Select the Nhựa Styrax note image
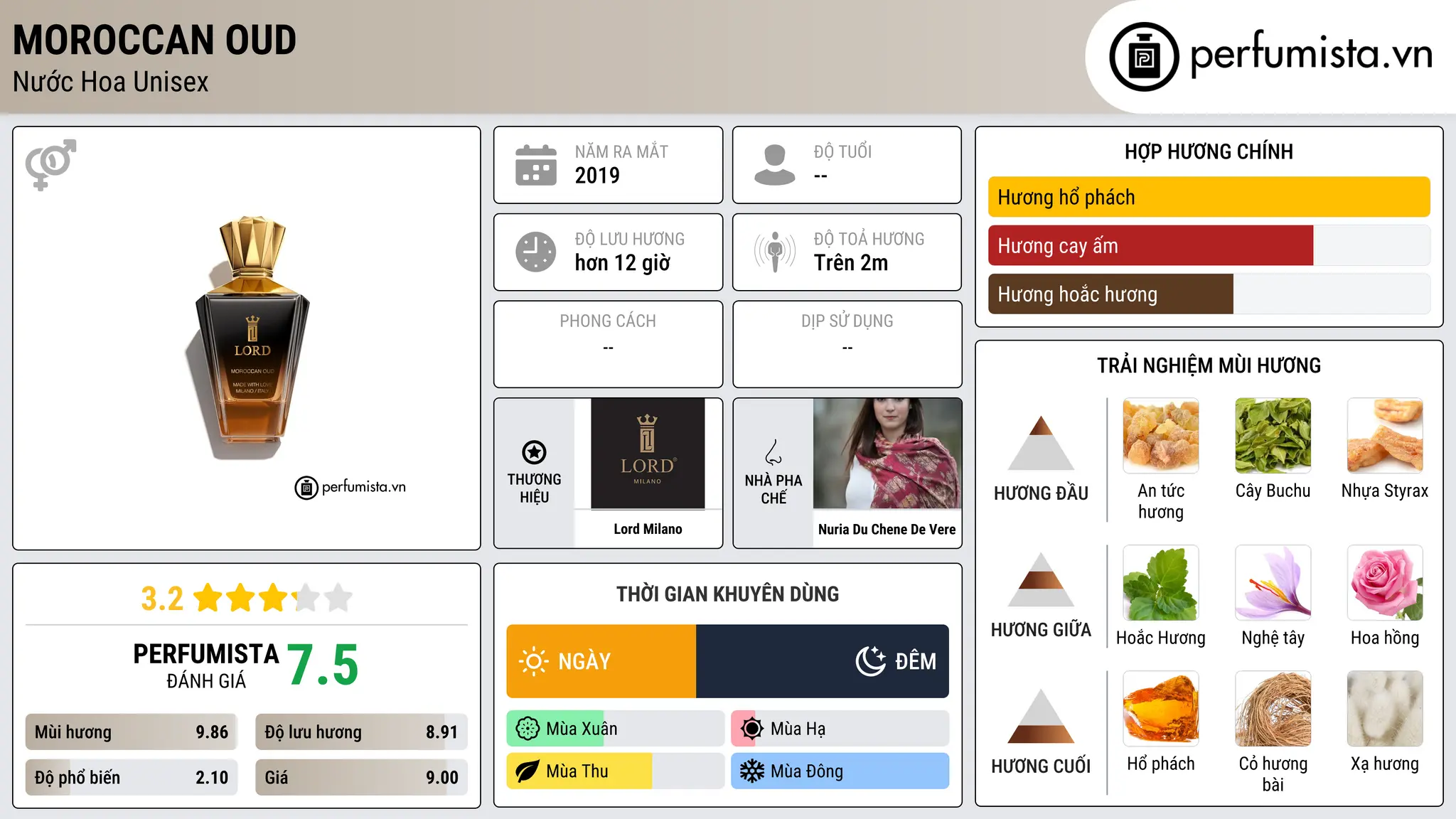This screenshot has width=1456, height=819. 1386,436
